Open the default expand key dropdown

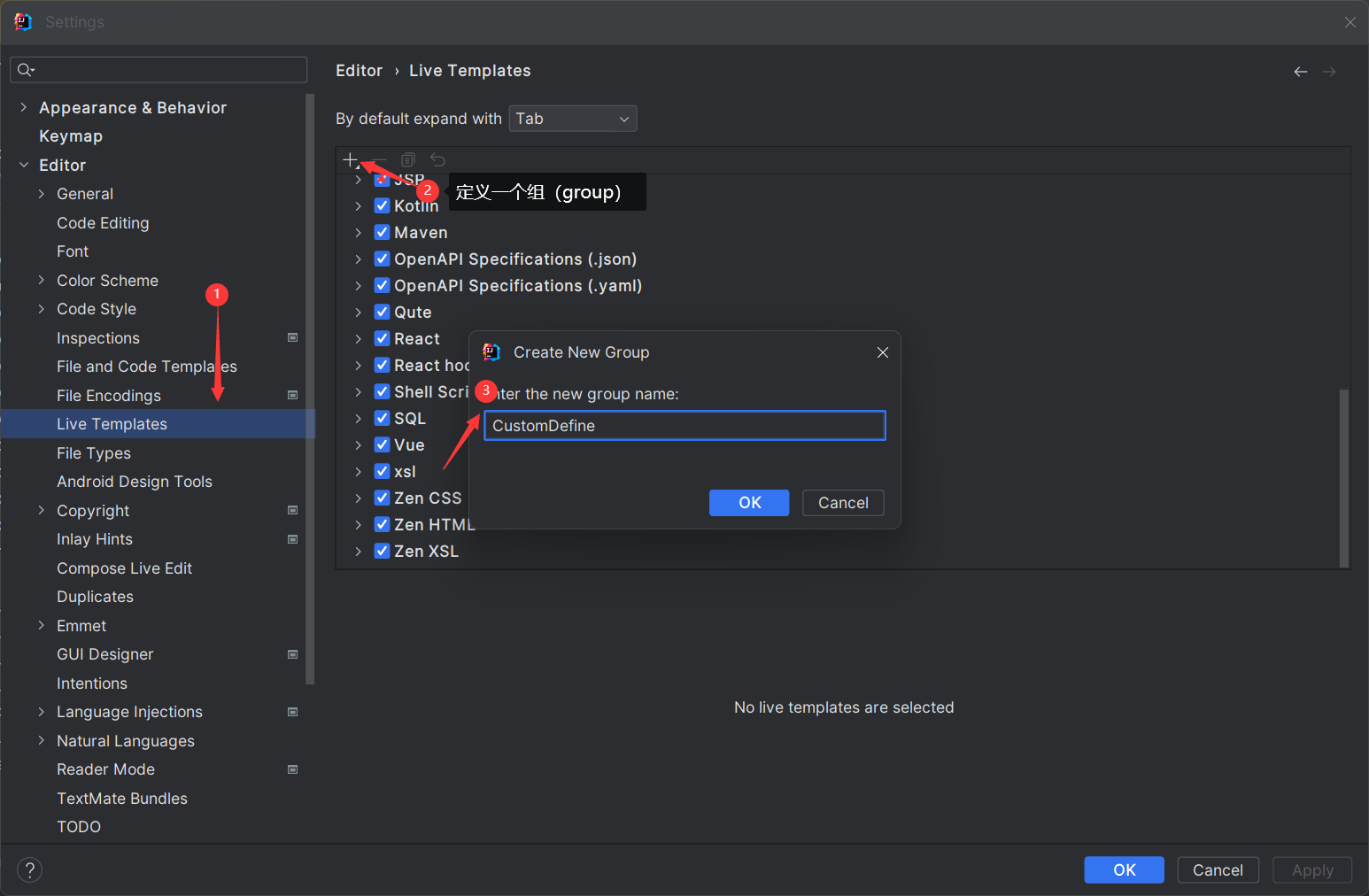tap(573, 119)
